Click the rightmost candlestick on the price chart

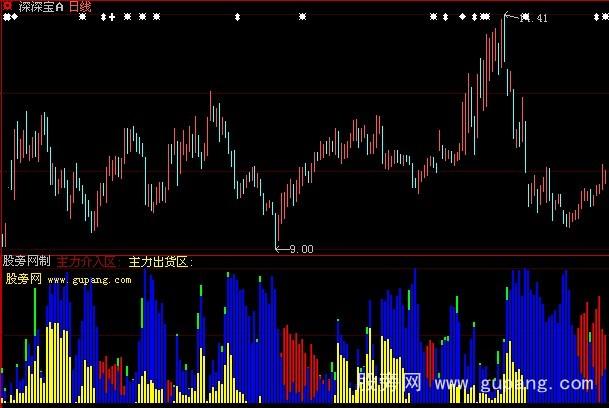tap(604, 177)
